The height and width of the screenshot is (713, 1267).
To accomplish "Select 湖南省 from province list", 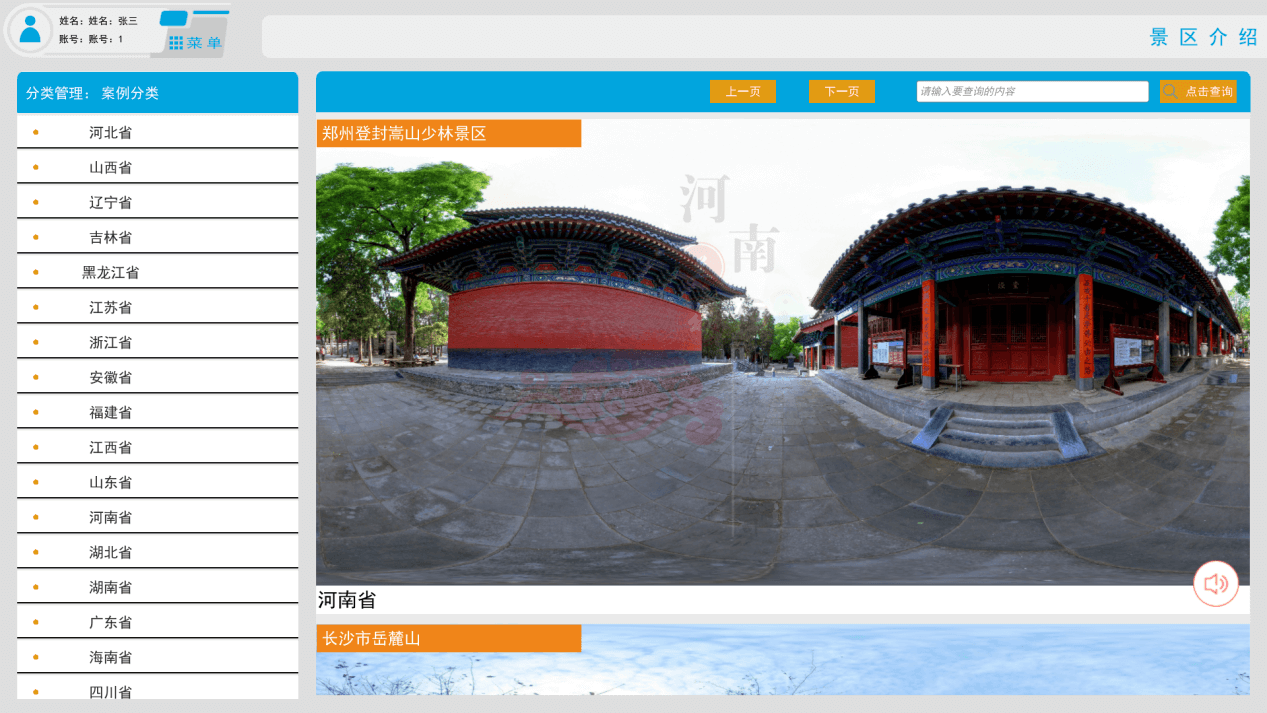I will (110, 588).
